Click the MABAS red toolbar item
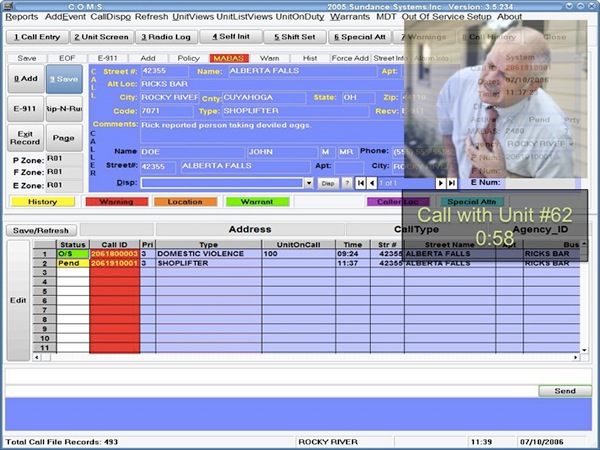The width and height of the screenshot is (600, 450). pyautogui.click(x=229, y=58)
